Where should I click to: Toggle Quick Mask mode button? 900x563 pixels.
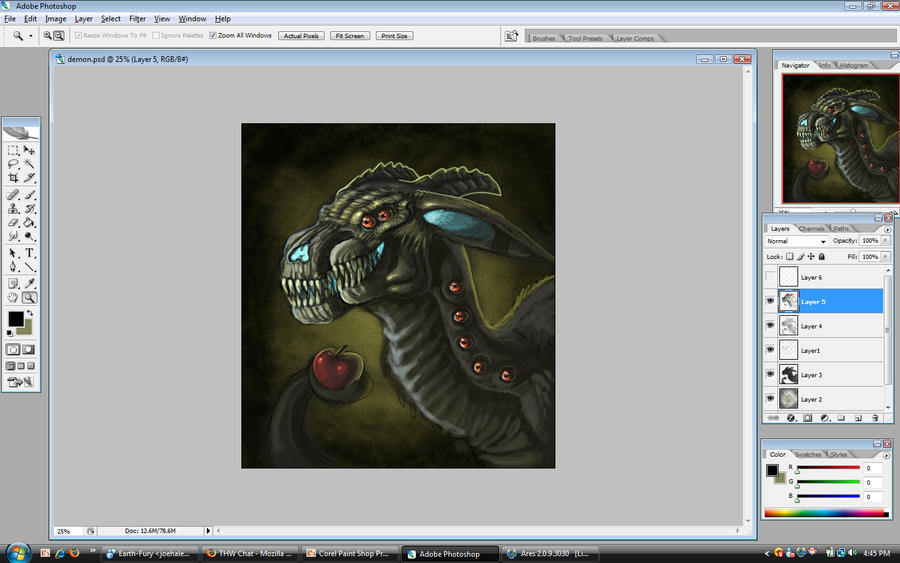(x=28, y=349)
